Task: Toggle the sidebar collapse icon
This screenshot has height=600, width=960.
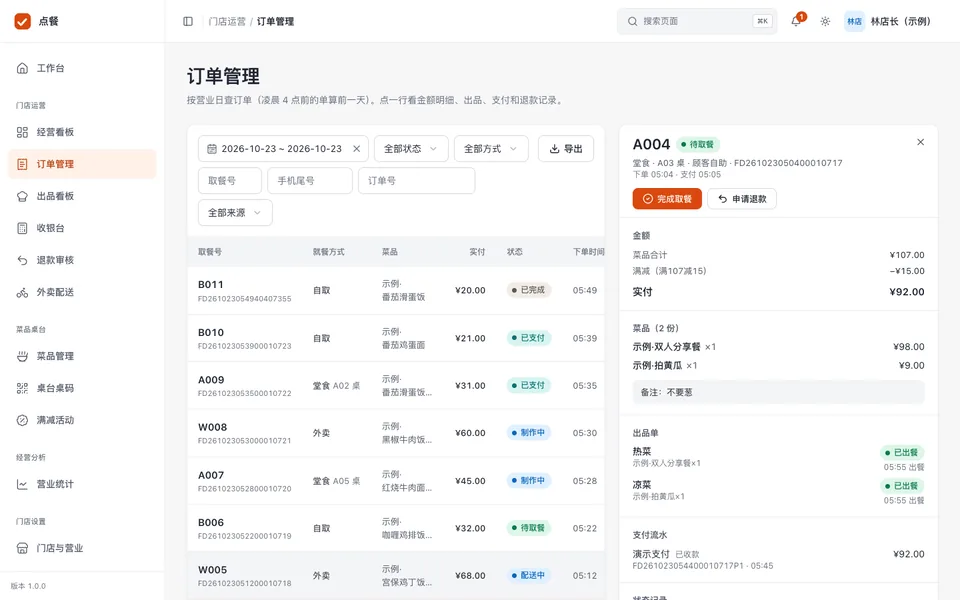Action: click(188, 21)
